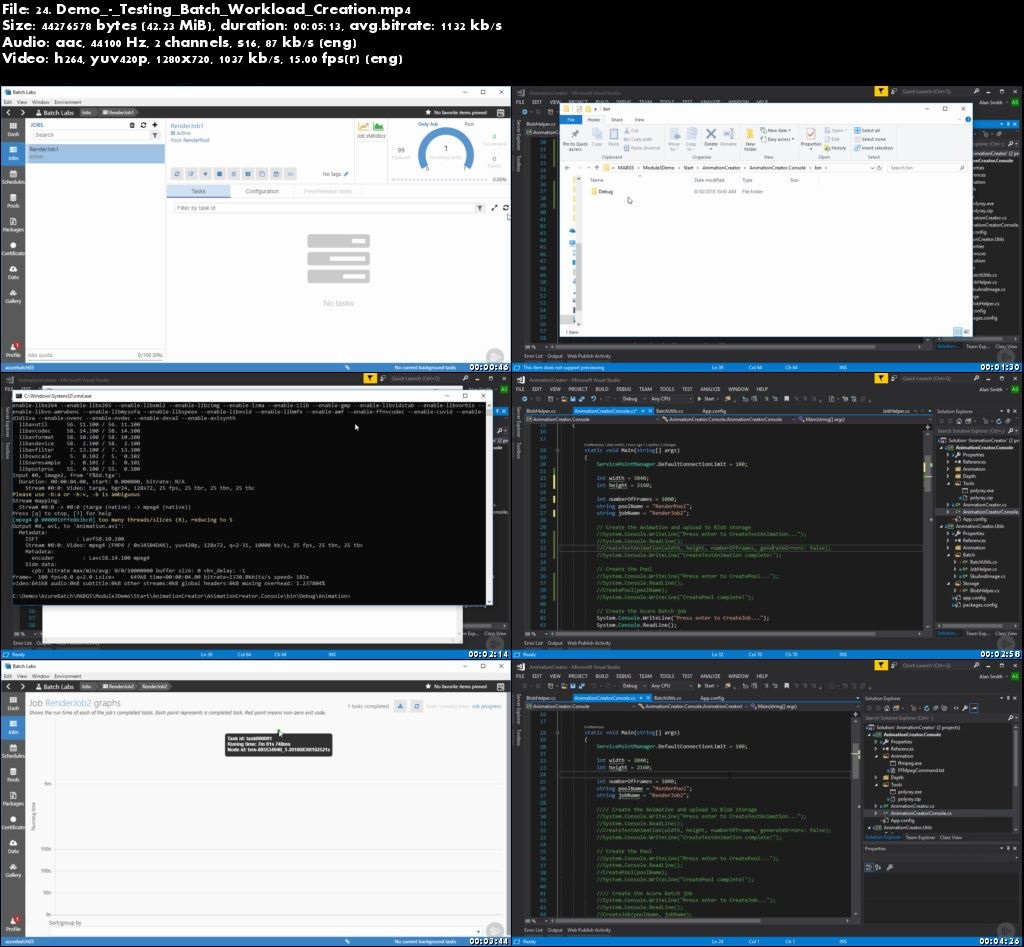This screenshot has height=947, width=1024.
Task: Open the address bar history dropdown in File Explorer
Action: 872,168
